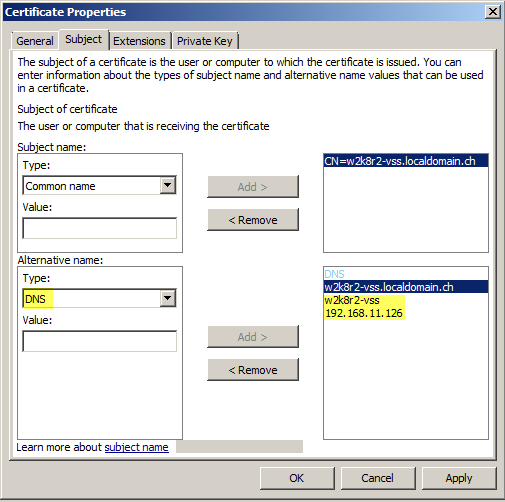Open the subject name help link
Viewport: 505px width, 502px height.
136,447
